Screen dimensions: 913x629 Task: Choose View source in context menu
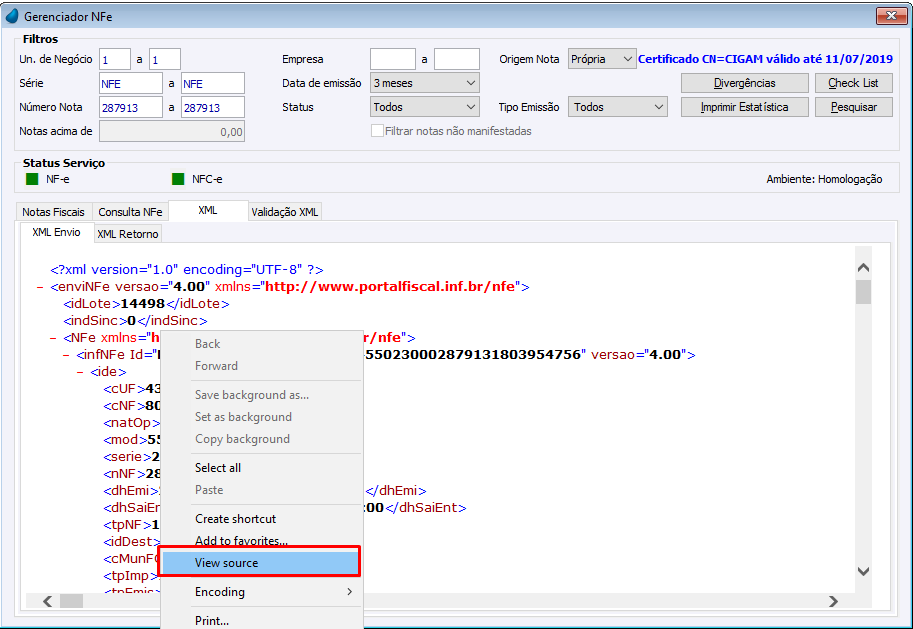point(260,563)
